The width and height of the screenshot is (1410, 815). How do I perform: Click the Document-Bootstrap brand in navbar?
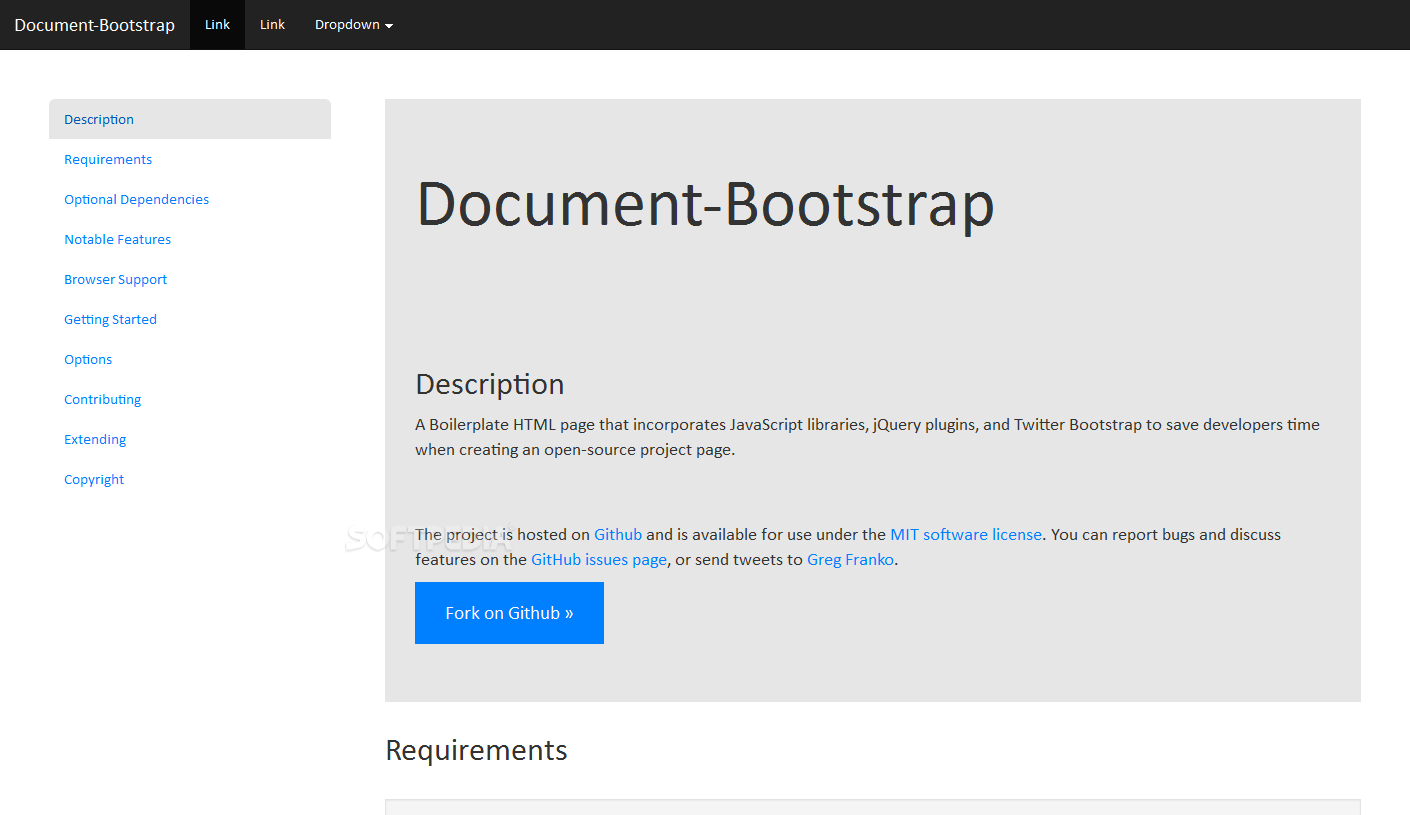(95, 25)
